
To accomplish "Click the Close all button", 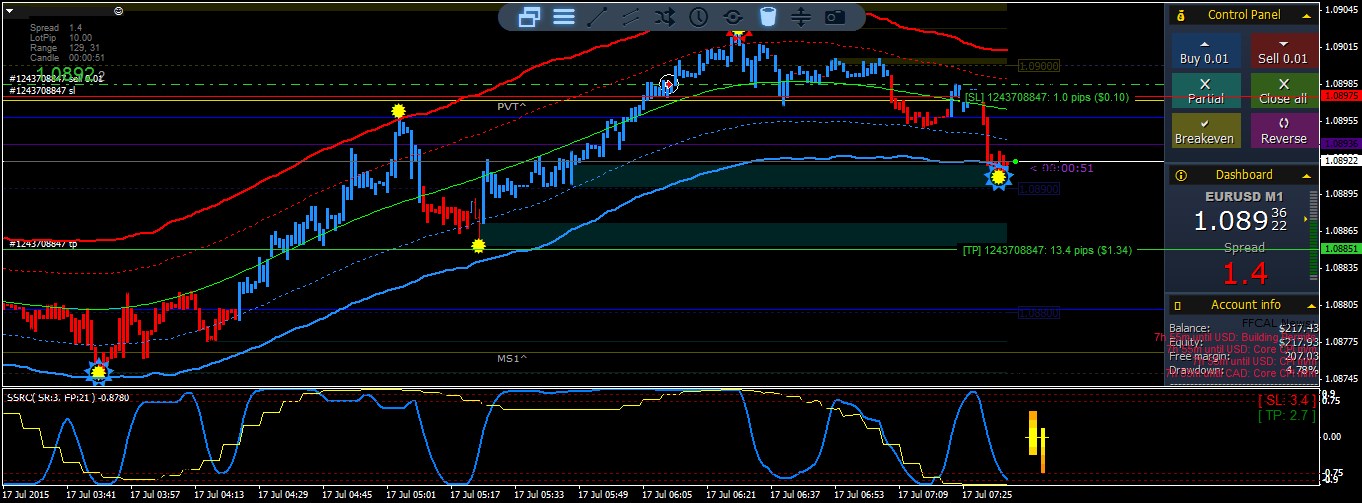I will click(x=1284, y=91).
